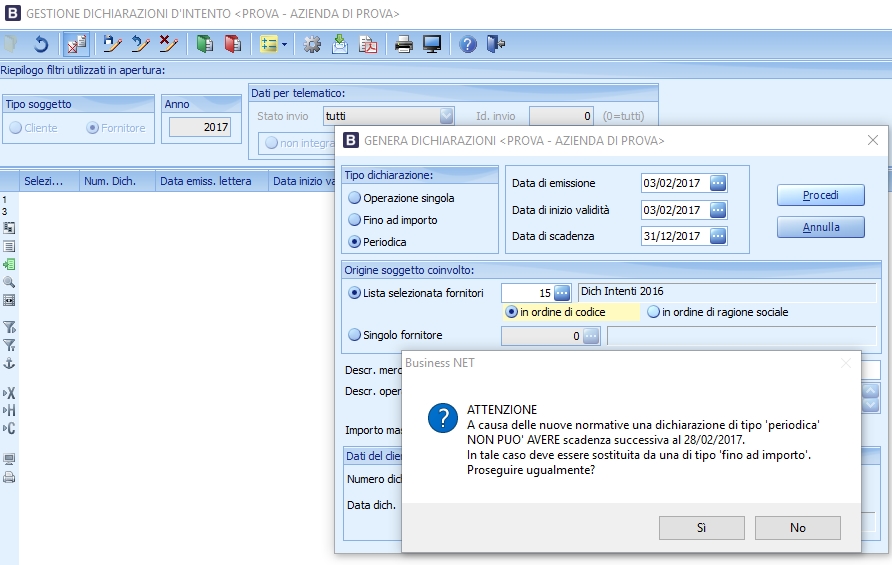Expand the yellow list toolbar dropdown arrow
This screenshot has width=892, height=565.
[285, 44]
